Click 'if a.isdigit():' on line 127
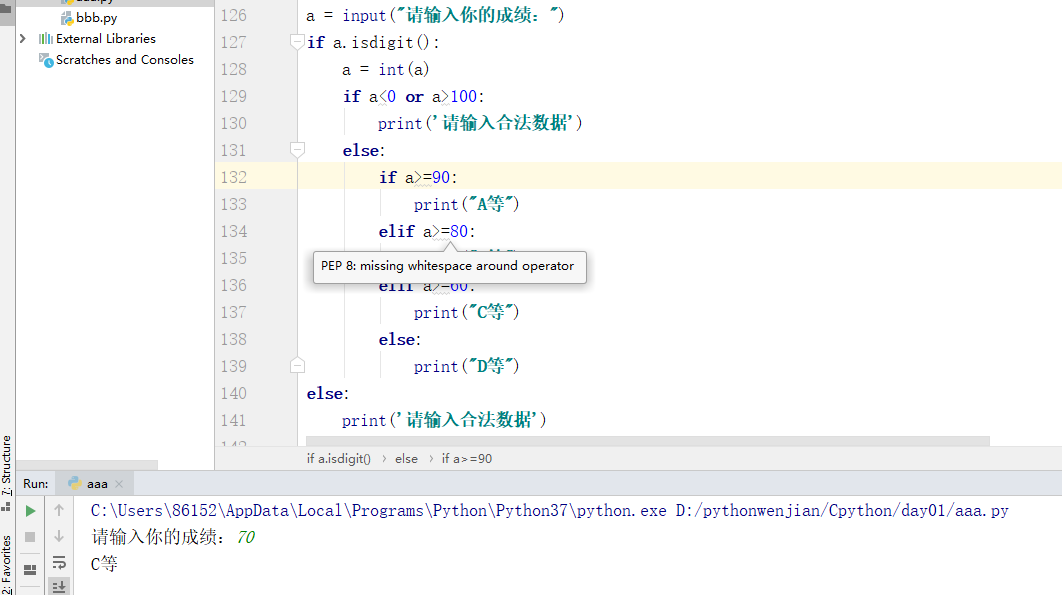Image resolution: width=1062 pixels, height=595 pixels. click(373, 42)
